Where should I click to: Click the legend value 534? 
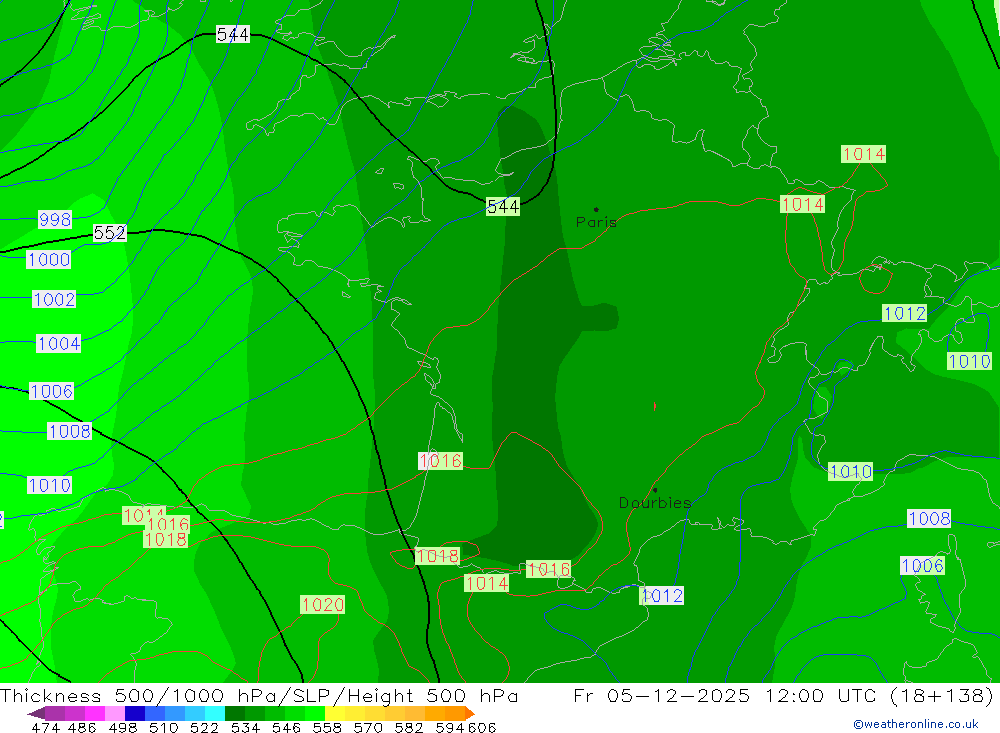click(245, 728)
